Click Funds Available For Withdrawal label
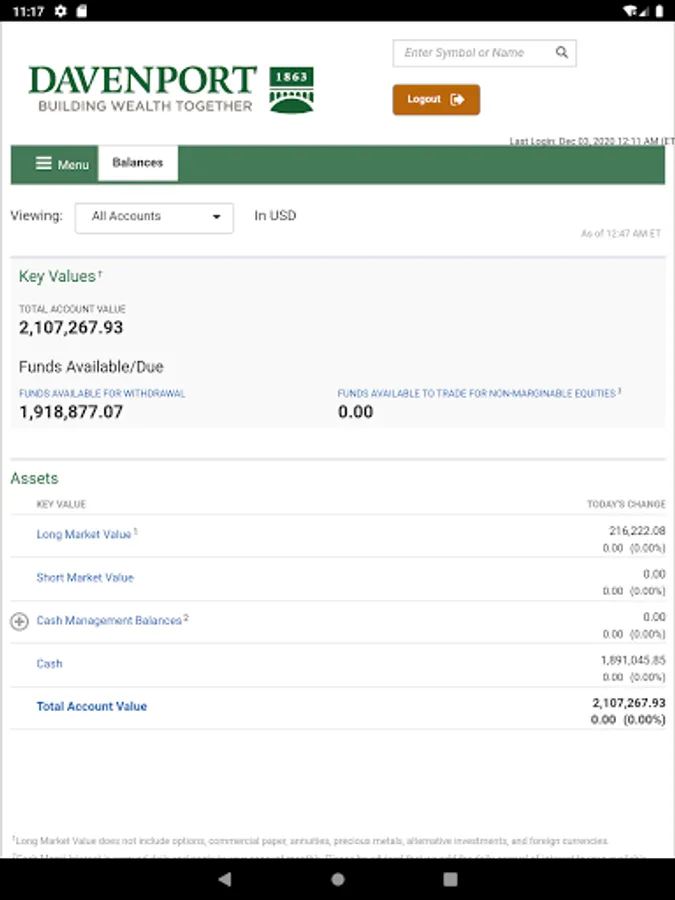Screen dimensions: 675x900 102,394
